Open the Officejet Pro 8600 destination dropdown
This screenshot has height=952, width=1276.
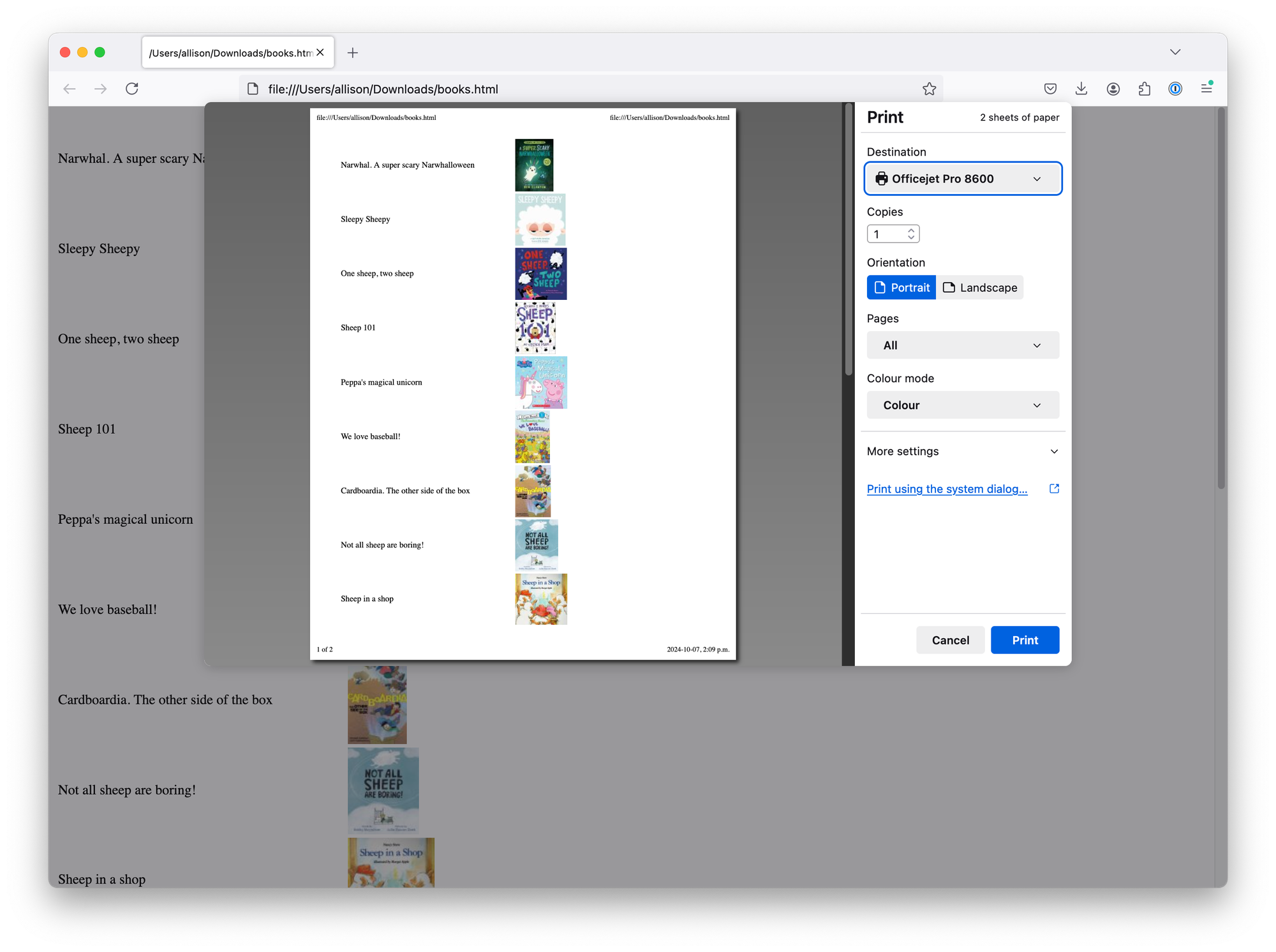(963, 179)
